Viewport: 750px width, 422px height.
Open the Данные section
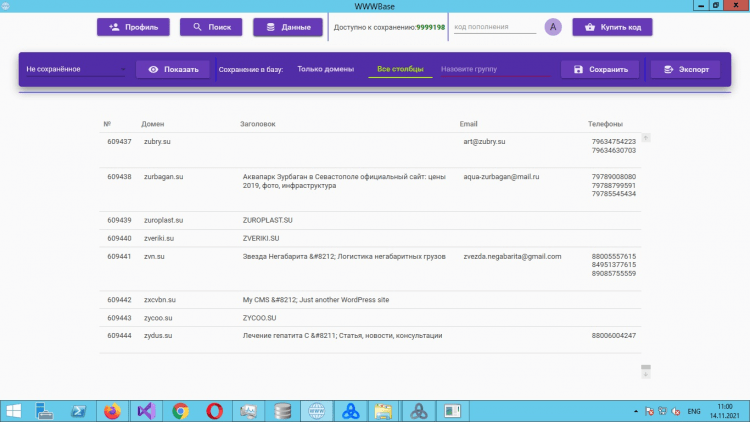(288, 27)
